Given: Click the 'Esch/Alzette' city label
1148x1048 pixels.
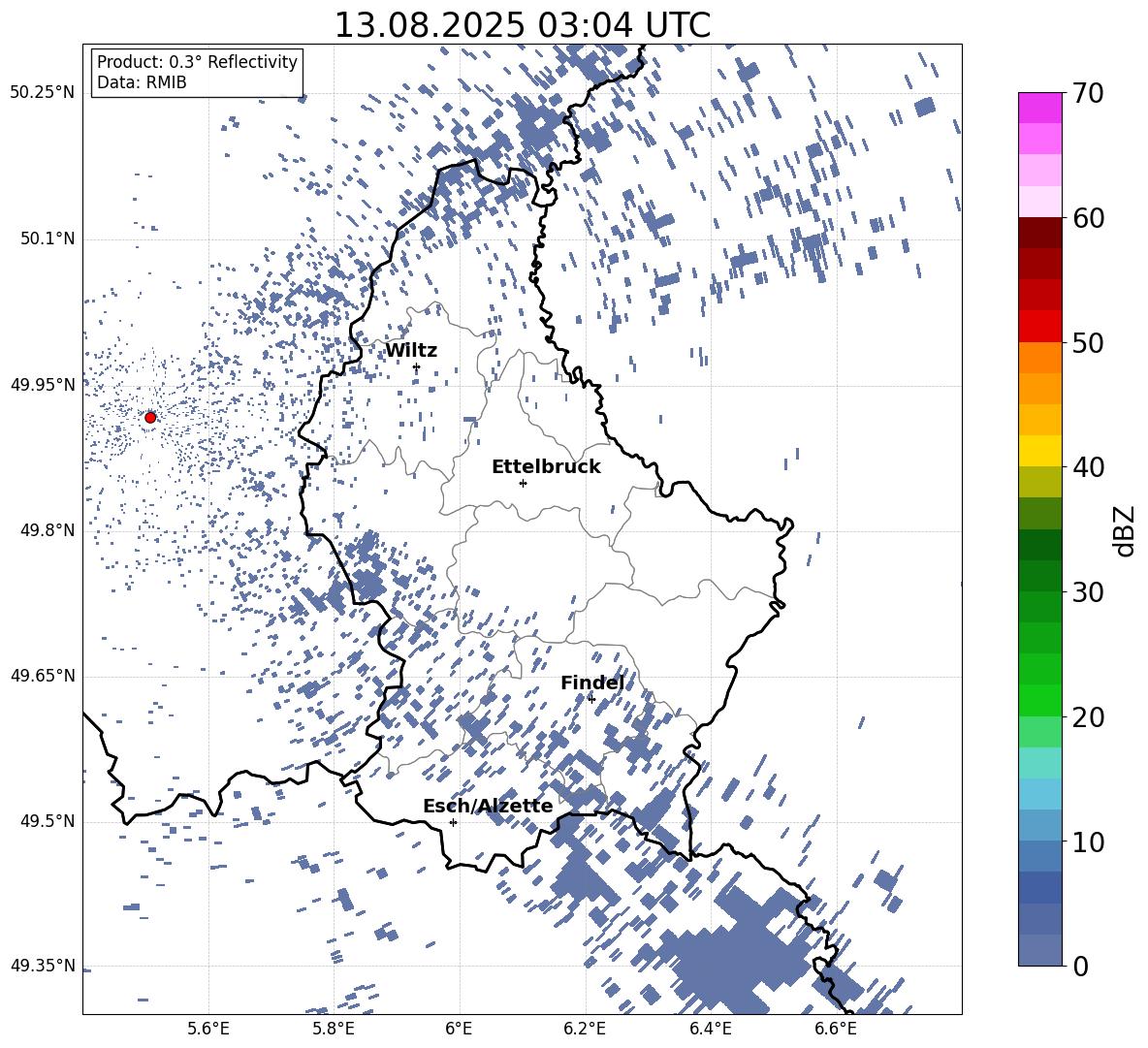Looking at the screenshot, I should [x=488, y=806].
